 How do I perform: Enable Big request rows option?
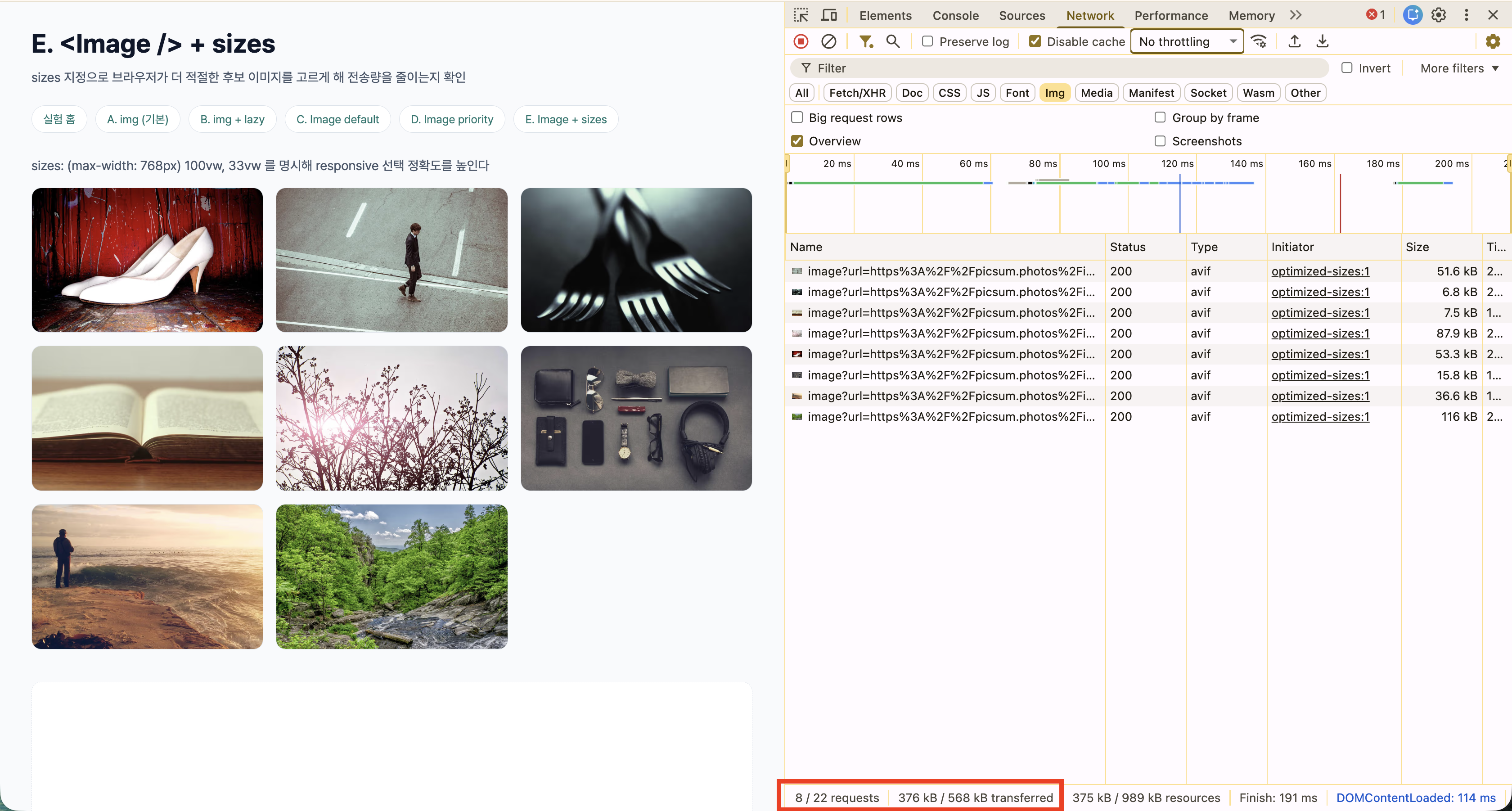797,117
